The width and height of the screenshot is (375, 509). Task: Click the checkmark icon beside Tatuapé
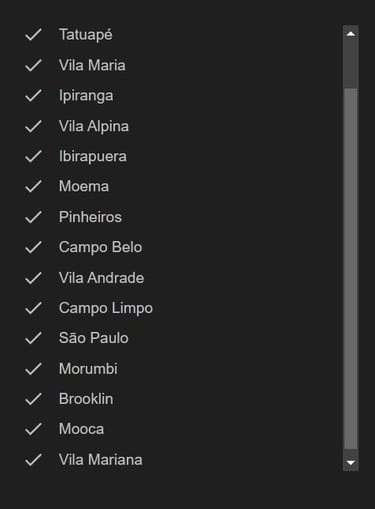coord(33,35)
